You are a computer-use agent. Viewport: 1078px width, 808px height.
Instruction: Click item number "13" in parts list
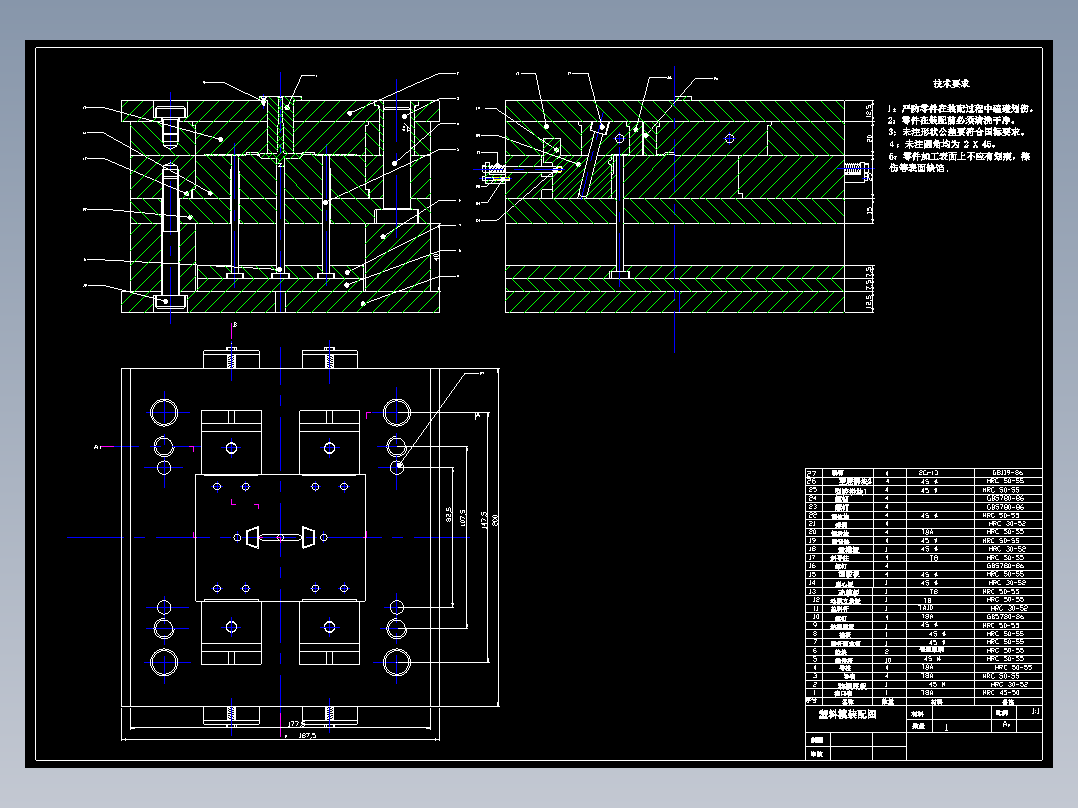(812, 592)
